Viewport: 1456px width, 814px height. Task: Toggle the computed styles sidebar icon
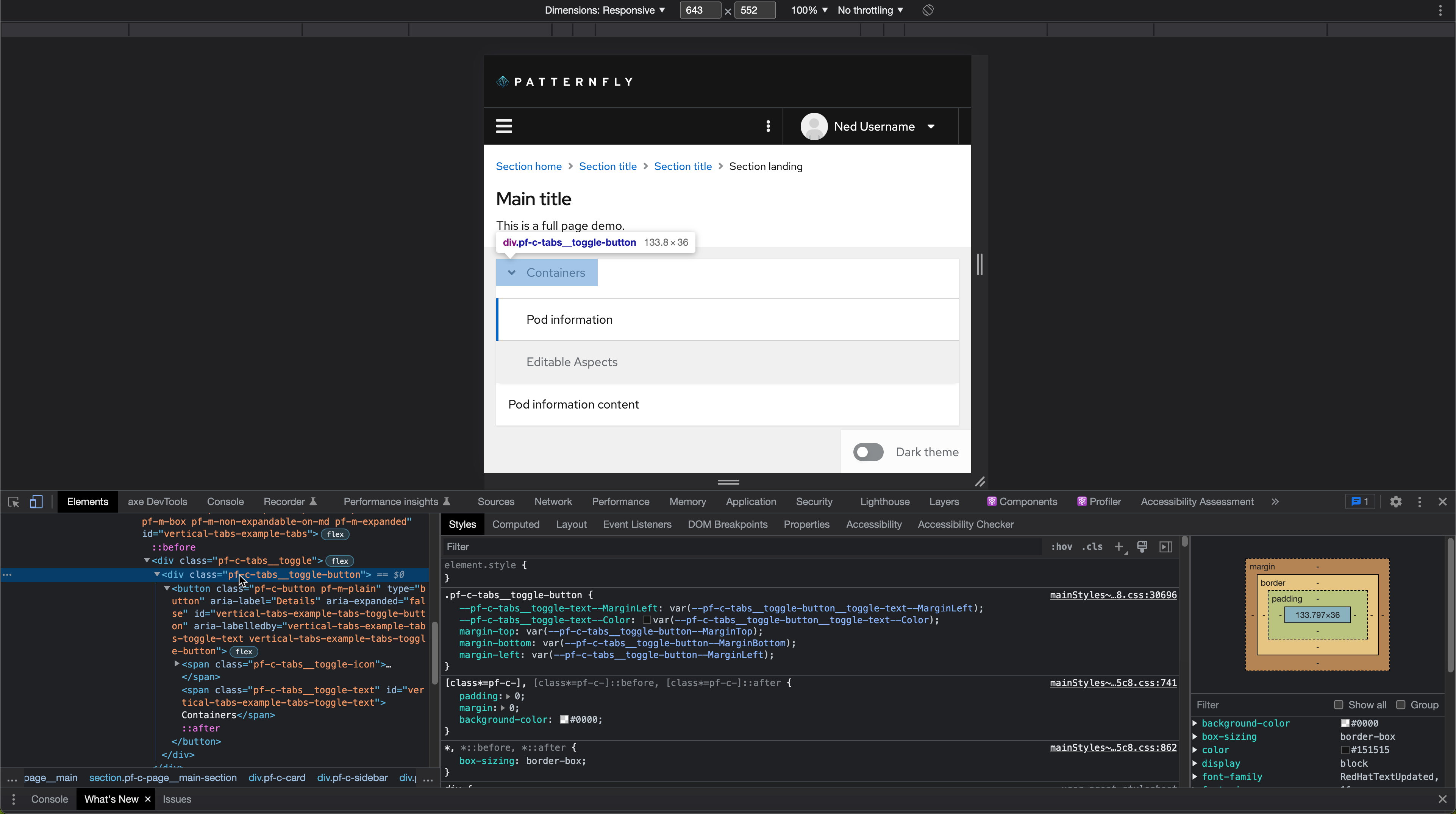[x=1165, y=546]
